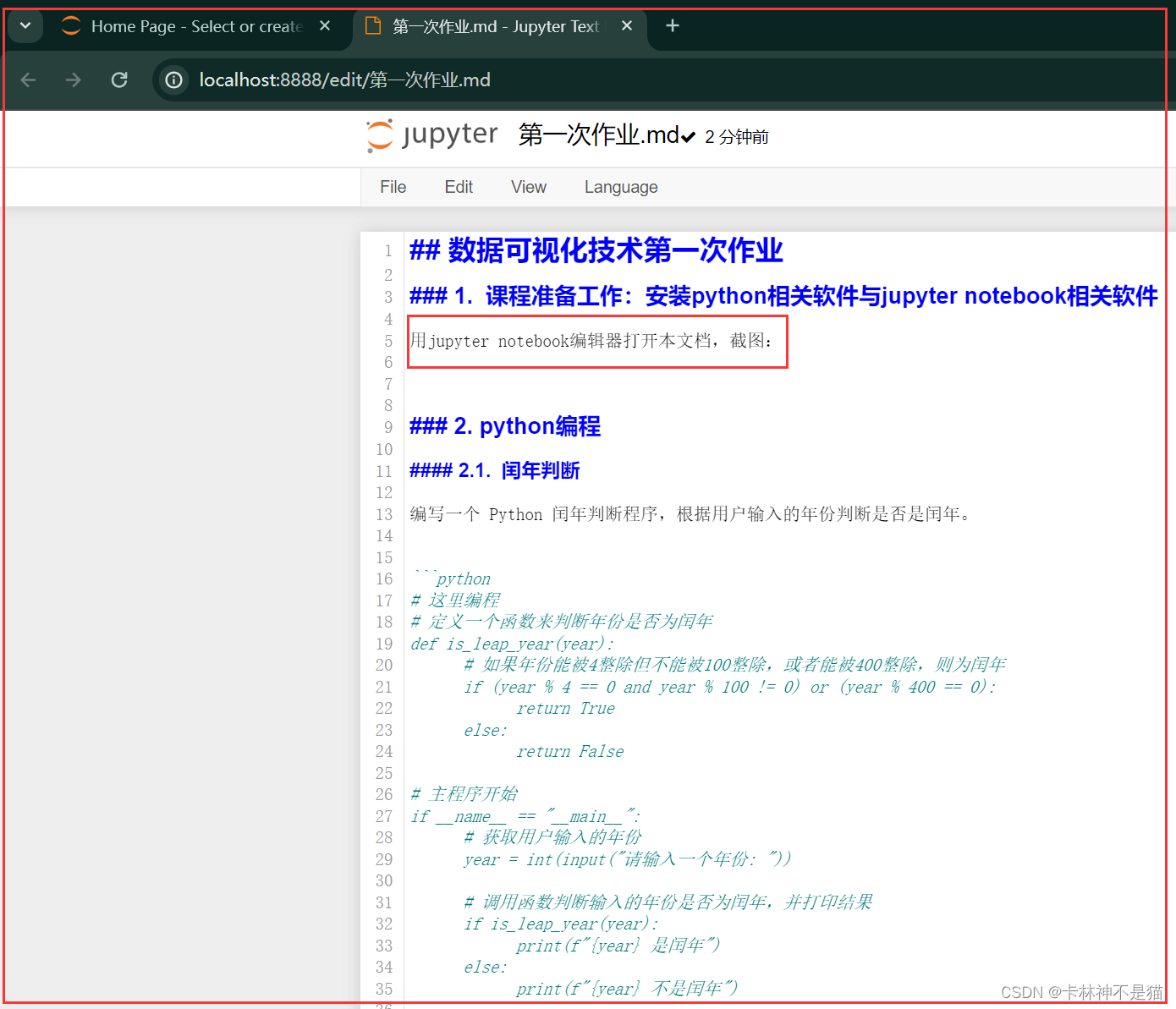Go back to previous page
This screenshot has height=1009, width=1176.
click(29, 80)
